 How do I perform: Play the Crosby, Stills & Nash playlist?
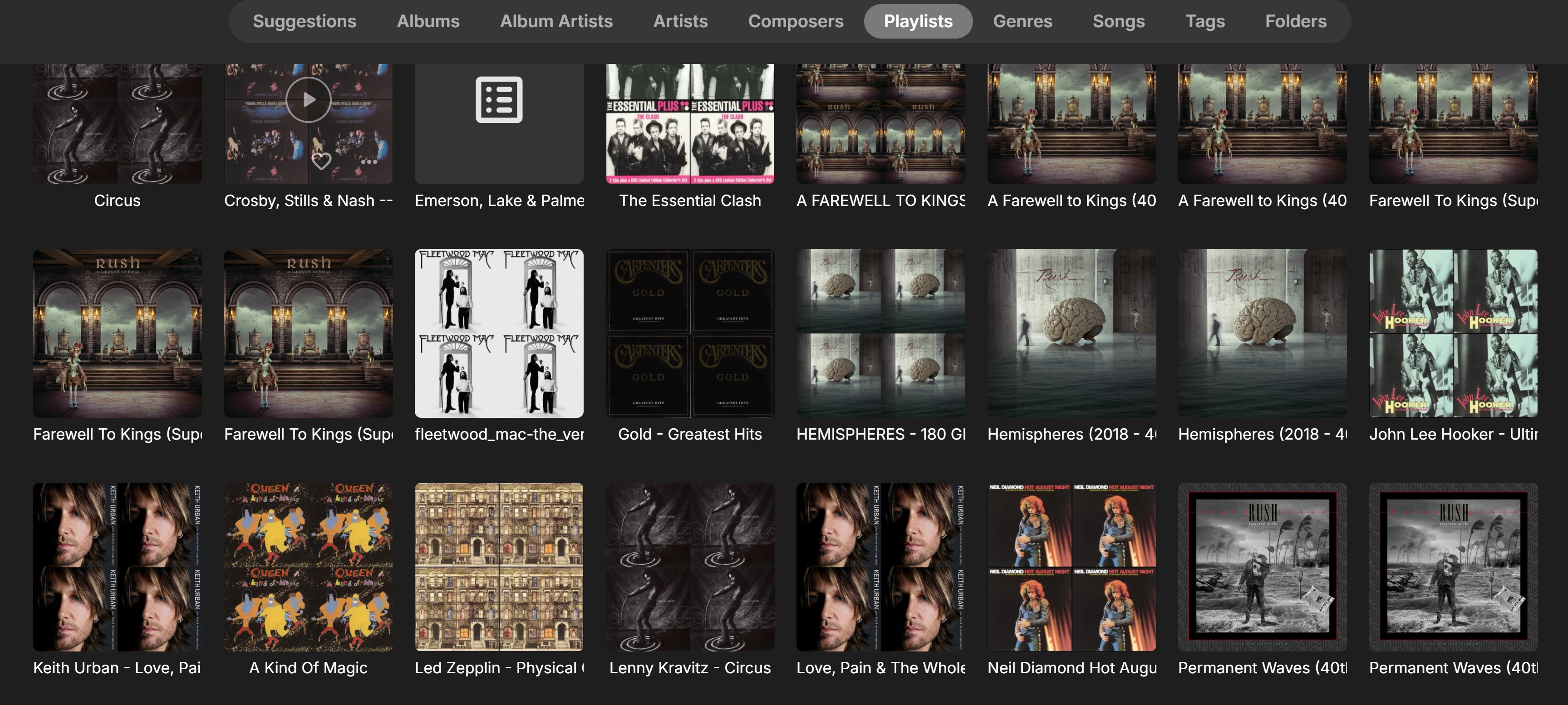click(309, 99)
